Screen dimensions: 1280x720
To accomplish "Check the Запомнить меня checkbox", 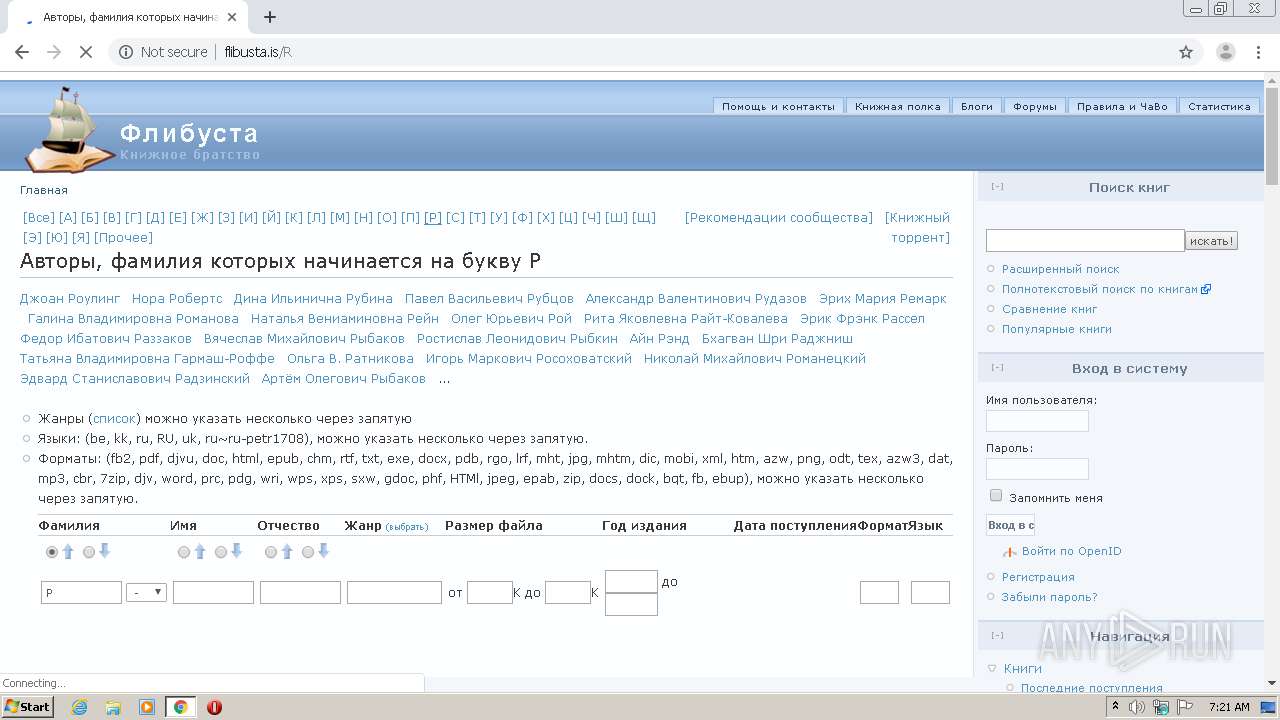I will [996, 496].
